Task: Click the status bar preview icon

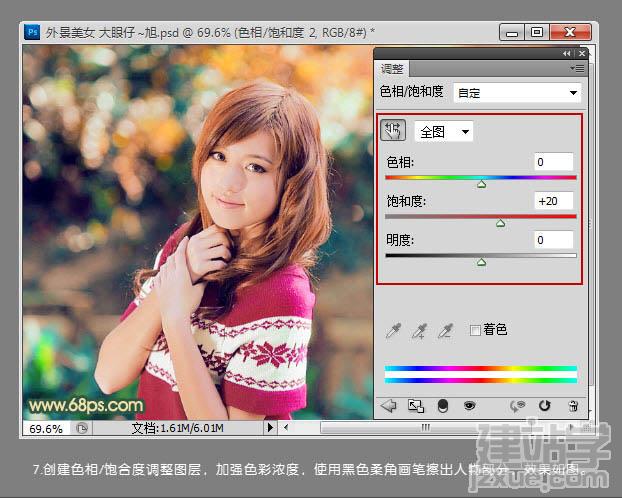Action: [x=82, y=429]
